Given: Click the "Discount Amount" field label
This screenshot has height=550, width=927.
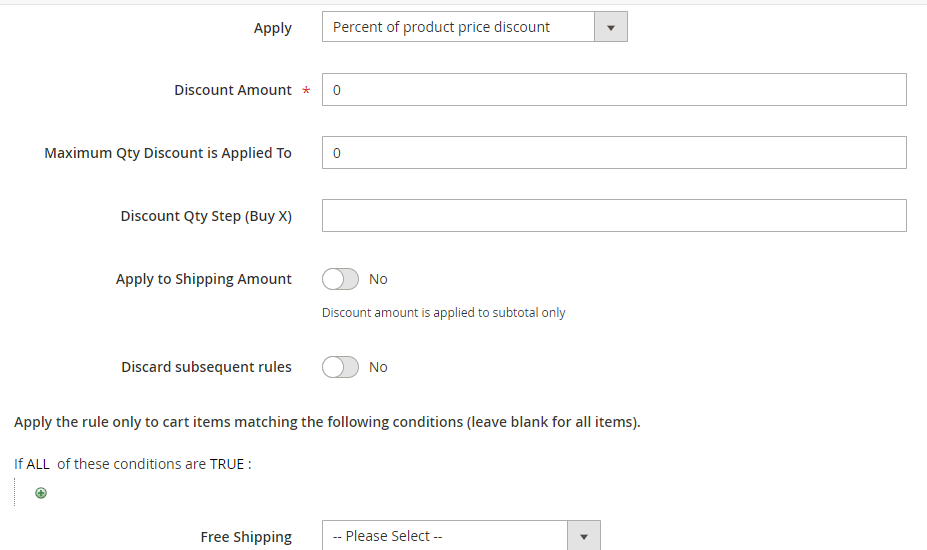Looking at the screenshot, I should [233, 90].
